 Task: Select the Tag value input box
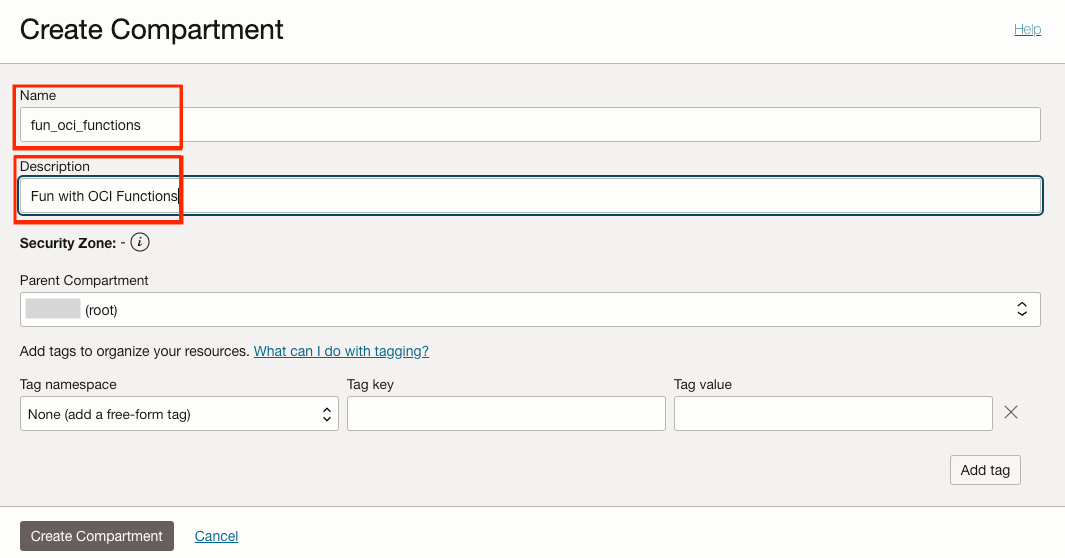point(833,414)
